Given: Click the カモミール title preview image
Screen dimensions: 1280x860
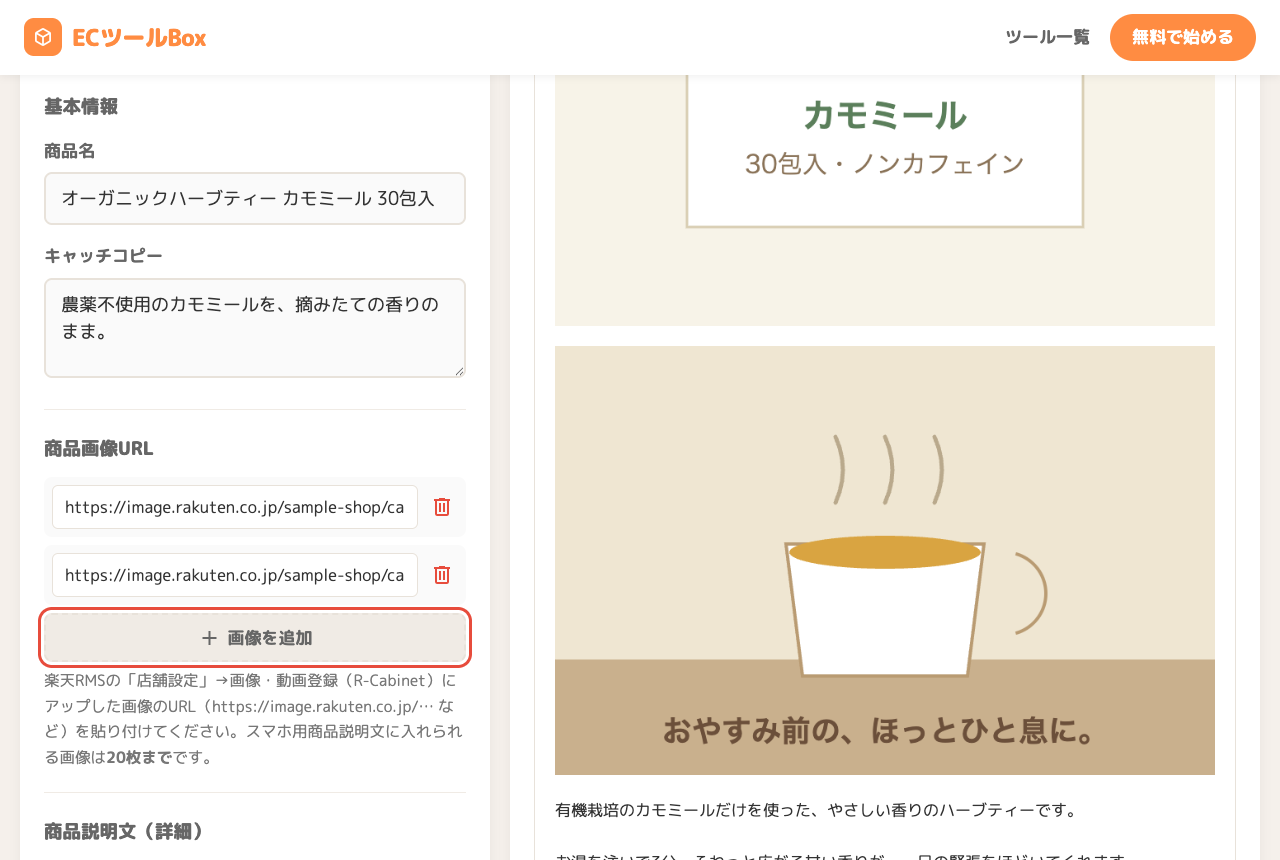Looking at the screenshot, I should point(885,200).
